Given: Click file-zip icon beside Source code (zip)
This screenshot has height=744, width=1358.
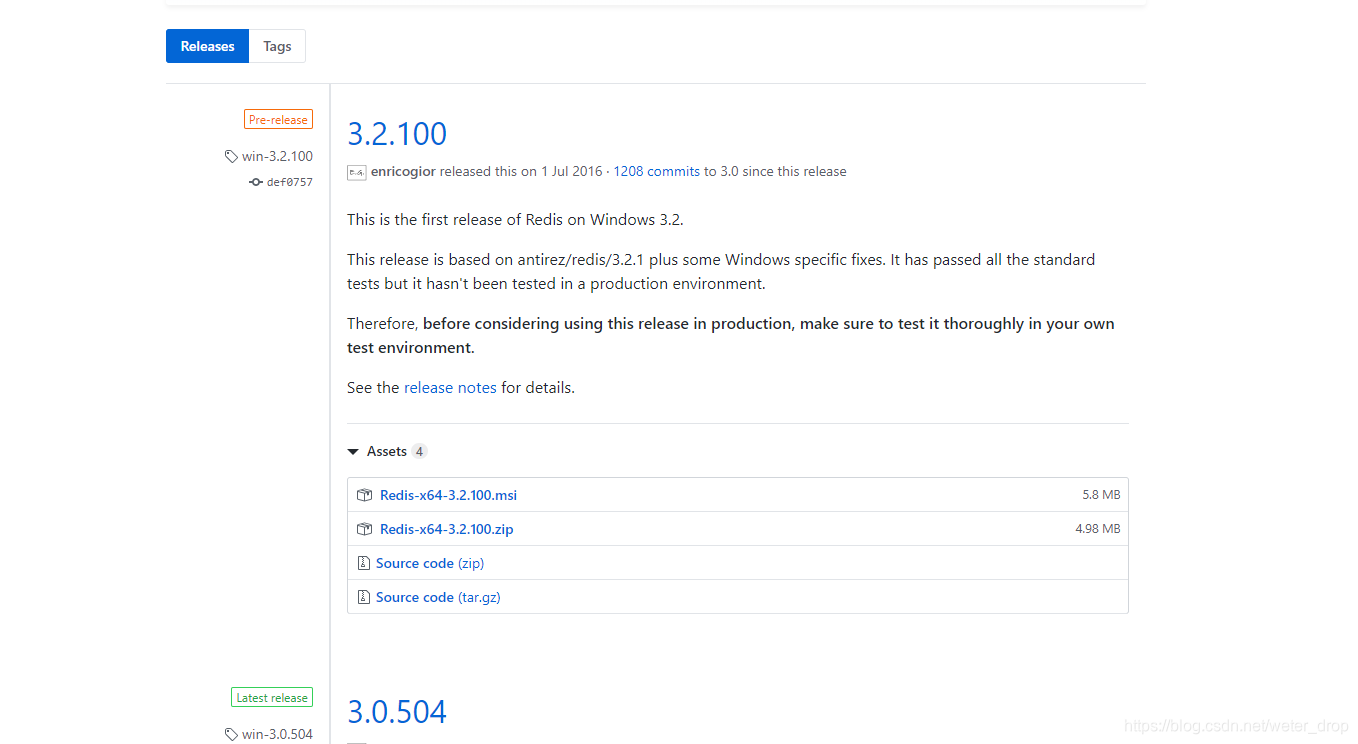Looking at the screenshot, I should point(364,563).
